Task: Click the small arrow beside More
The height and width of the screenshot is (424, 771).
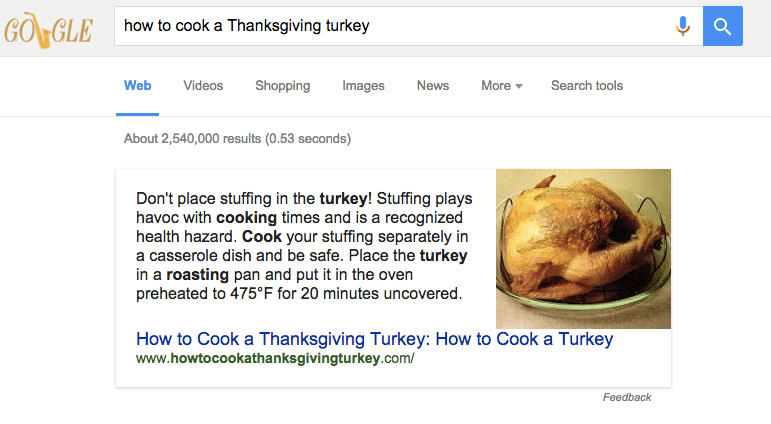Action: click(x=519, y=86)
